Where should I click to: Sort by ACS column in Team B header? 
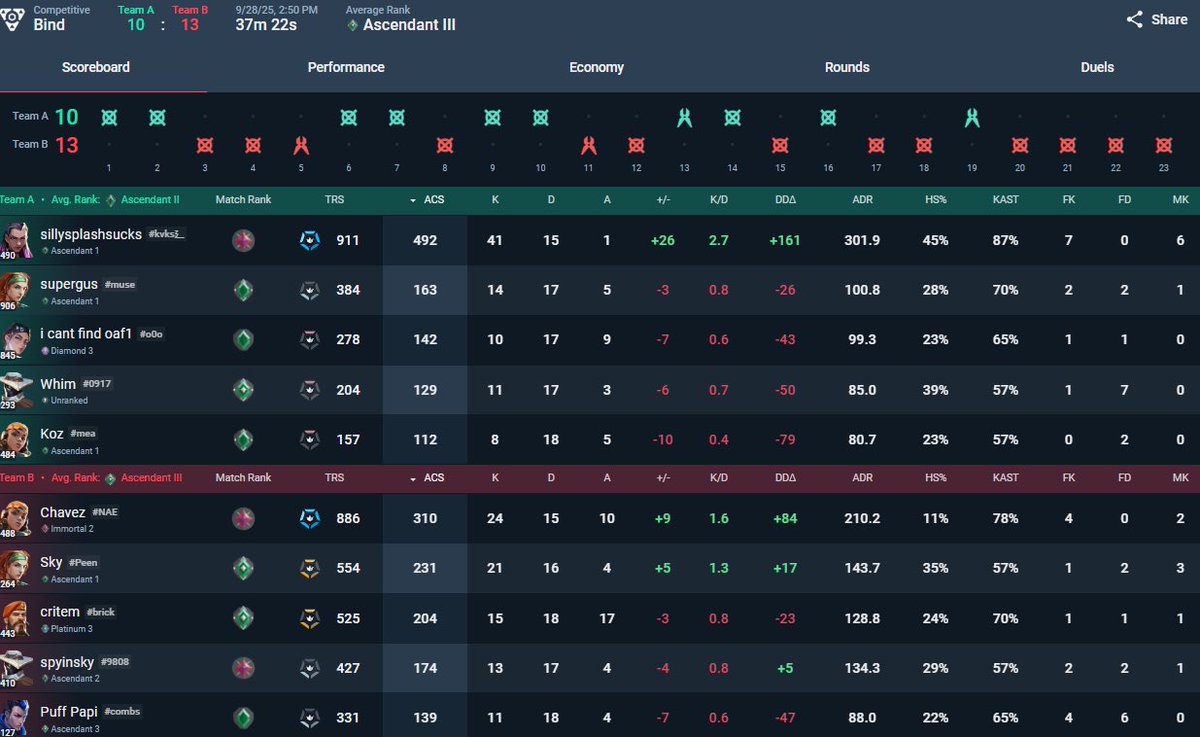pyautogui.click(x=427, y=478)
